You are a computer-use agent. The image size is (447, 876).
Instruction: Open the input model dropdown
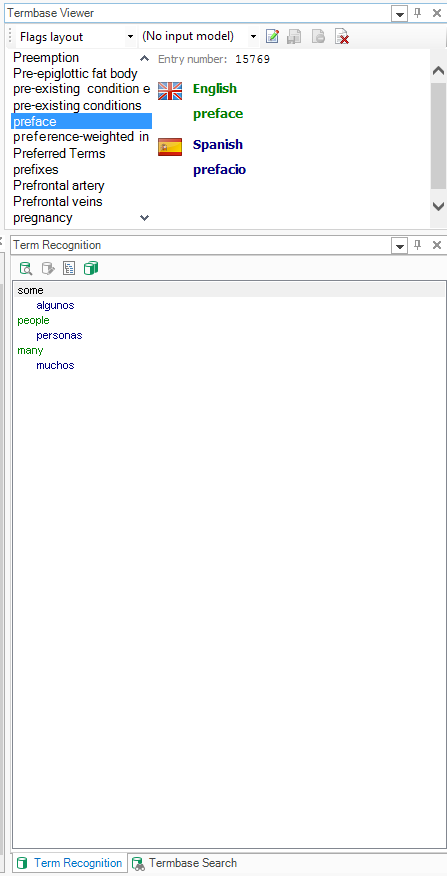[199, 37]
